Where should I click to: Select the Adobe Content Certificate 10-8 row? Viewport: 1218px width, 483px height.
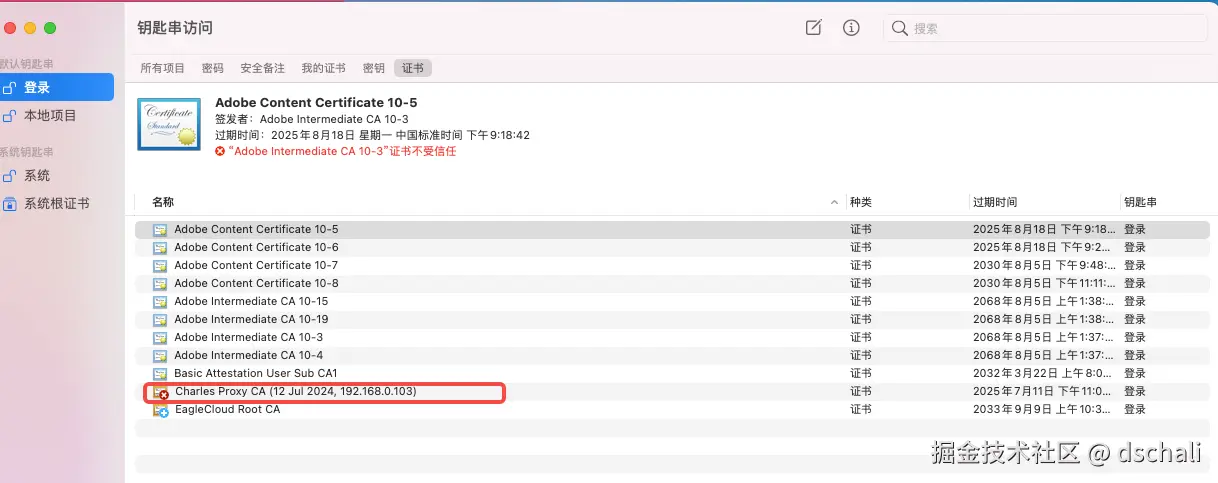point(672,284)
